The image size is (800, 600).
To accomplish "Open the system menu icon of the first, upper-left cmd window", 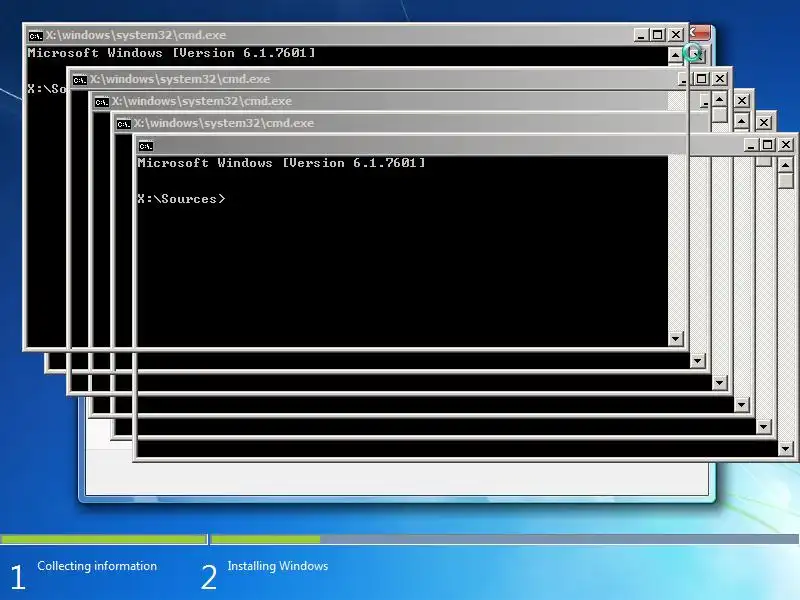I will [35, 36].
